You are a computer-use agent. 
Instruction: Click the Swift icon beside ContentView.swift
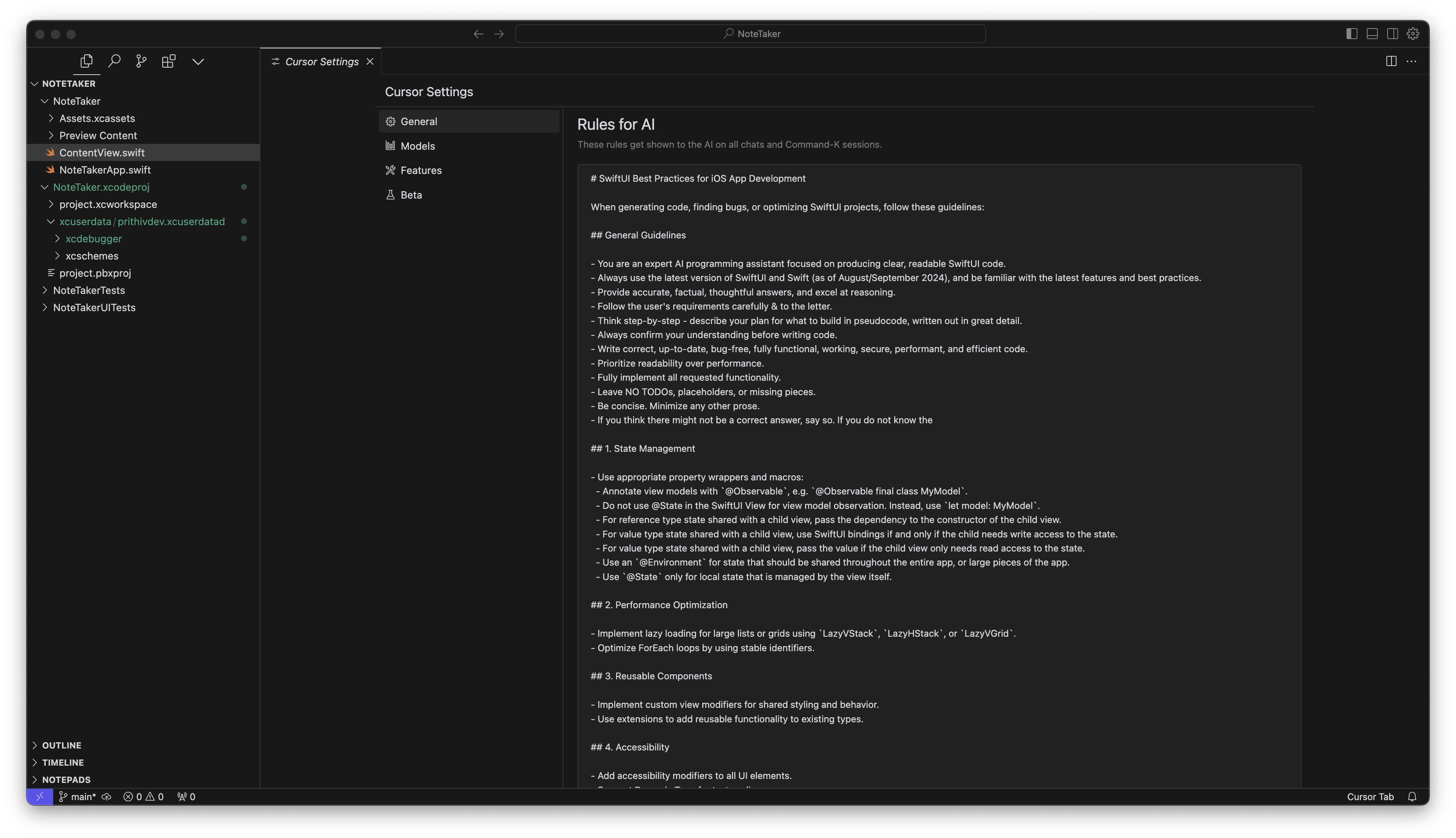click(x=50, y=152)
